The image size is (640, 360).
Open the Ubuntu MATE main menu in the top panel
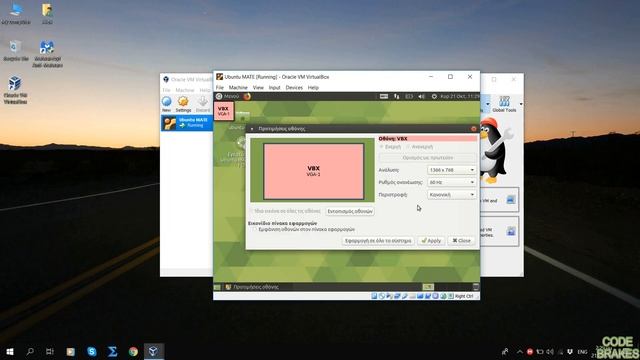tap(227, 96)
